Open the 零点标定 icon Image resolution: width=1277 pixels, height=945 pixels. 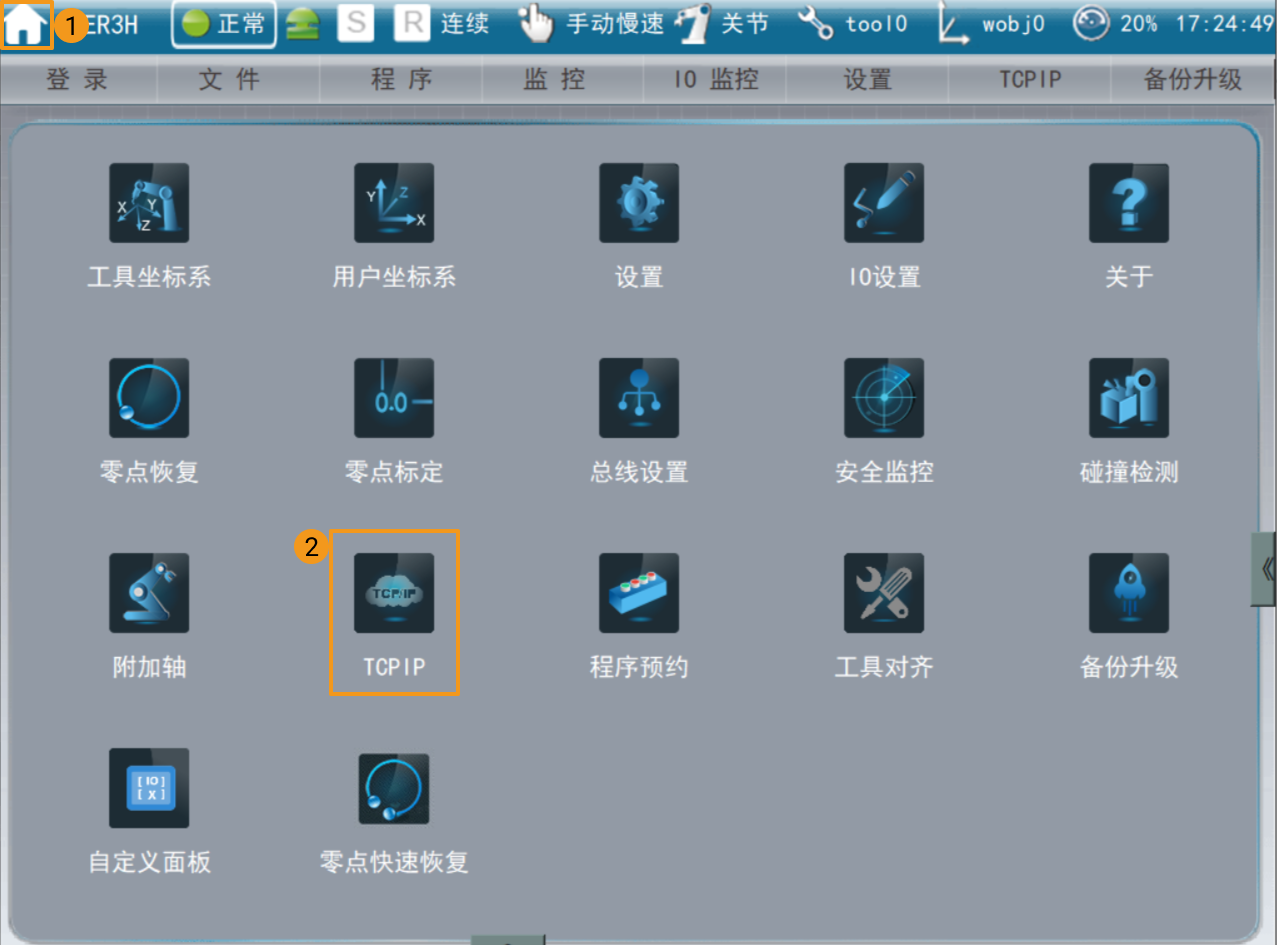(x=394, y=398)
